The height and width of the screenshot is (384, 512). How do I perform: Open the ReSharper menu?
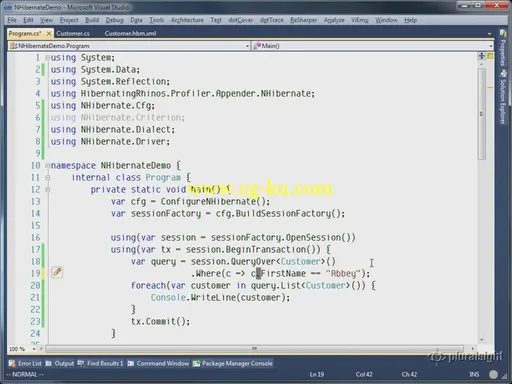[x=303, y=20]
